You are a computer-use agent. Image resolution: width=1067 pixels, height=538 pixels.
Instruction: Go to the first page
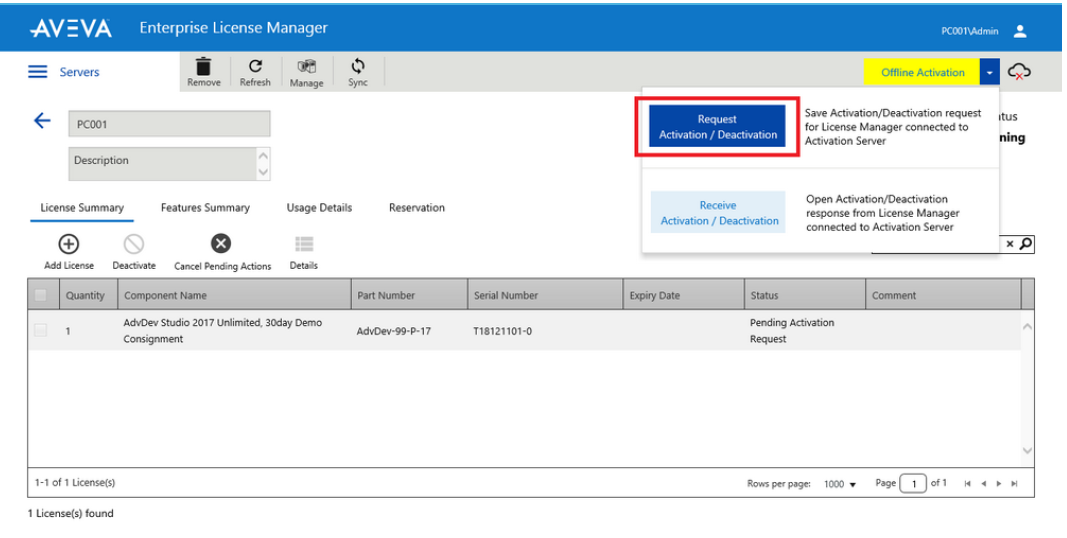(x=967, y=484)
